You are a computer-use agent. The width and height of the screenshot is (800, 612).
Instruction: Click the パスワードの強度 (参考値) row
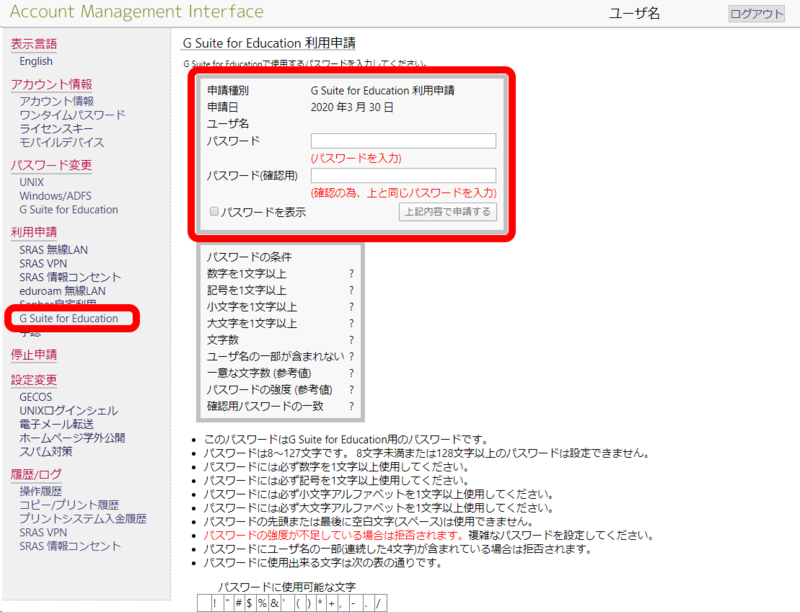(x=280, y=390)
